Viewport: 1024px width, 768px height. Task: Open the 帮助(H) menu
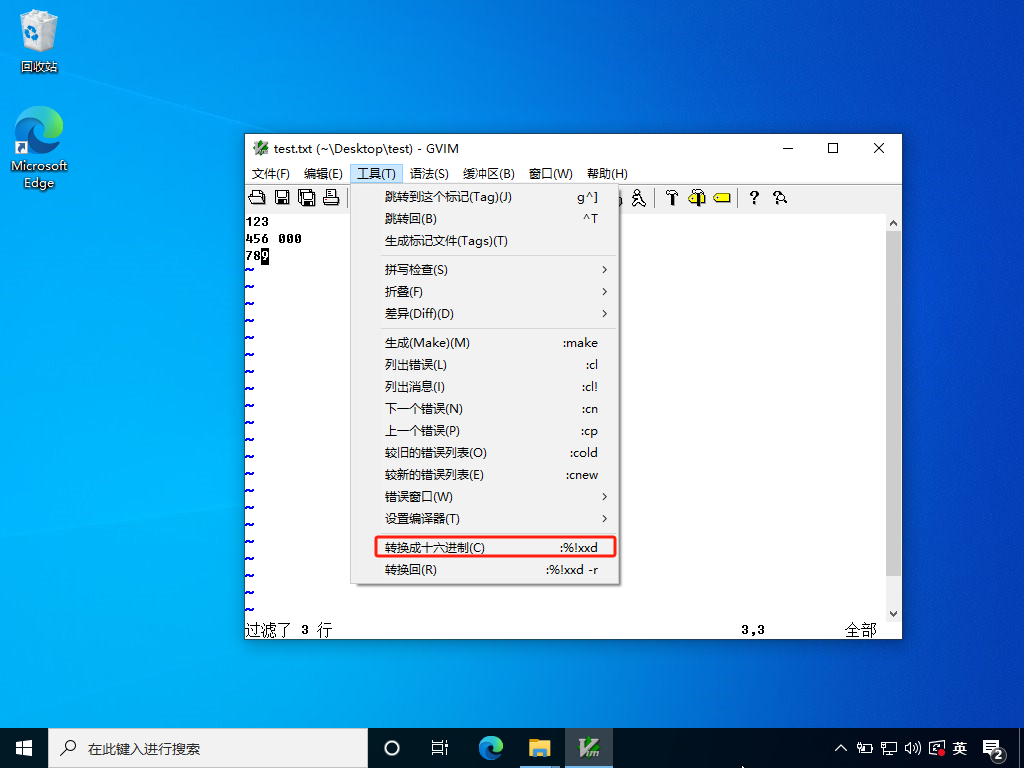607,174
